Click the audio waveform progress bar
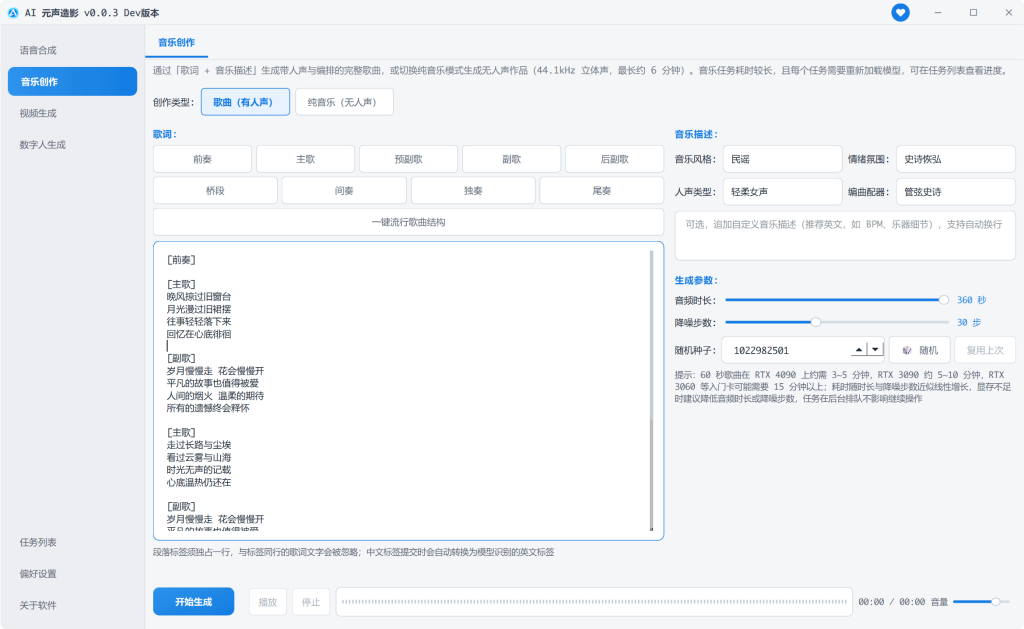Screen dimensions: 1024x629 click(x=594, y=602)
